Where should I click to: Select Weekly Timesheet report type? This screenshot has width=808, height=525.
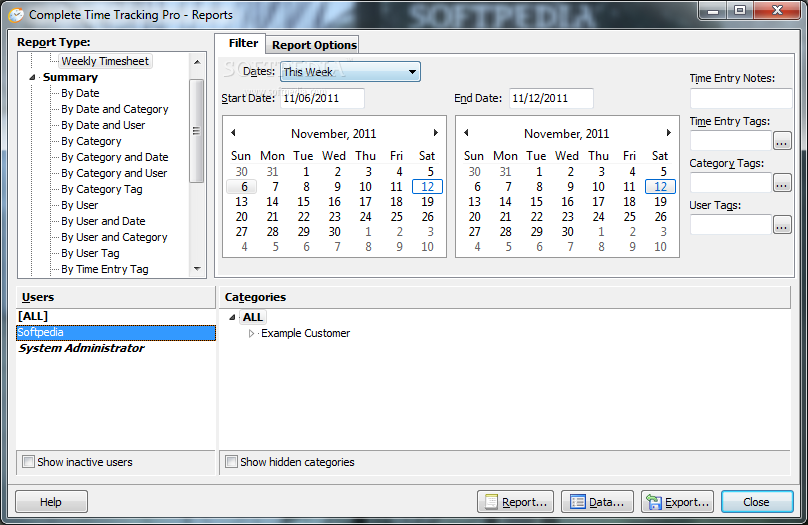(105, 61)
